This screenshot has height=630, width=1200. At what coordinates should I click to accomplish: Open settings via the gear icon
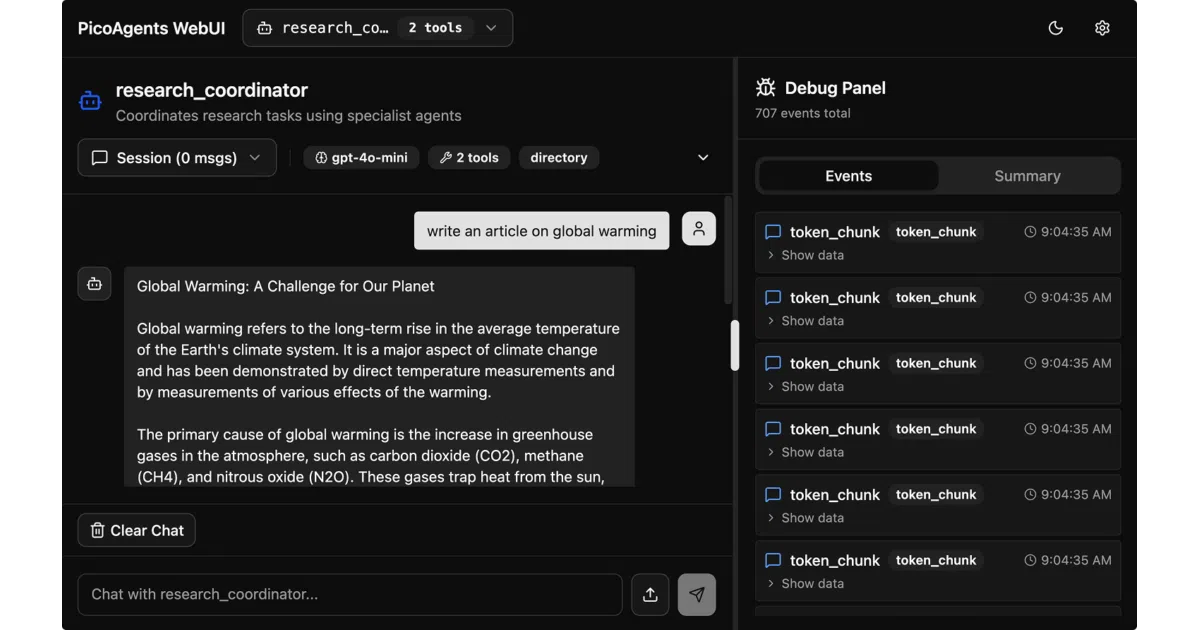[1102, 28]
